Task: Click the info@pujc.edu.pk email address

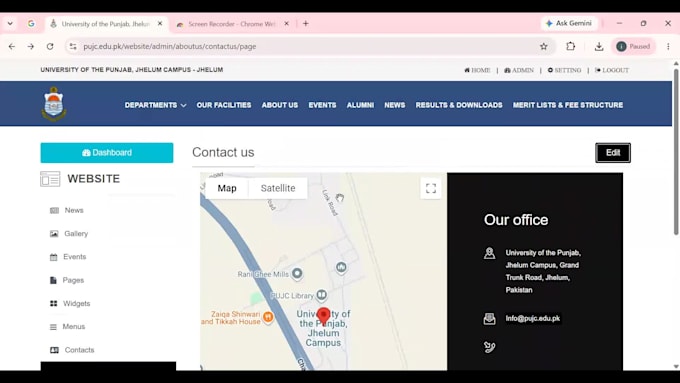Action: click(x=533, y=318)
